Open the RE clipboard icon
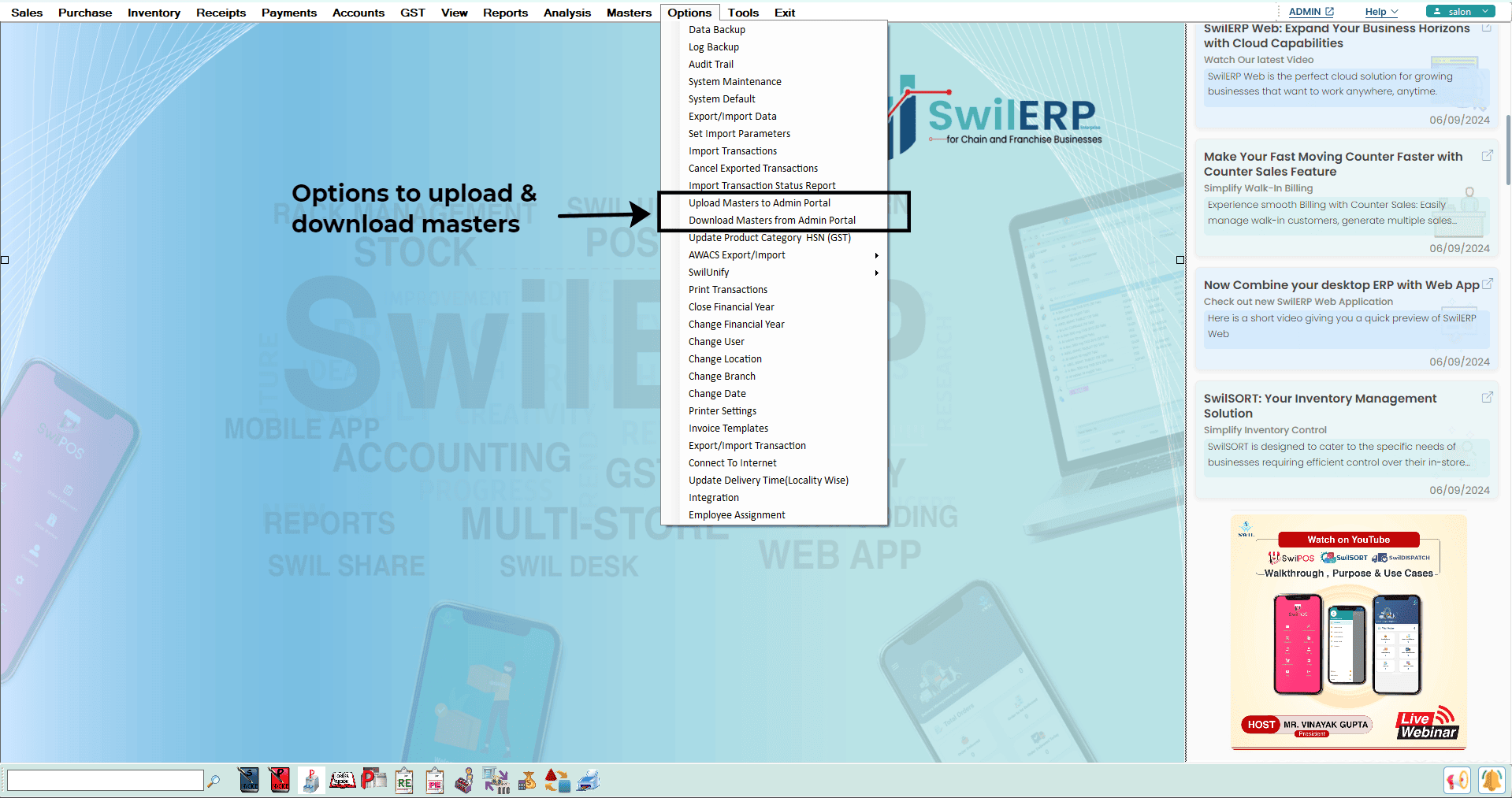Screen dimensions: 1512x798 (x=404, y=780)
